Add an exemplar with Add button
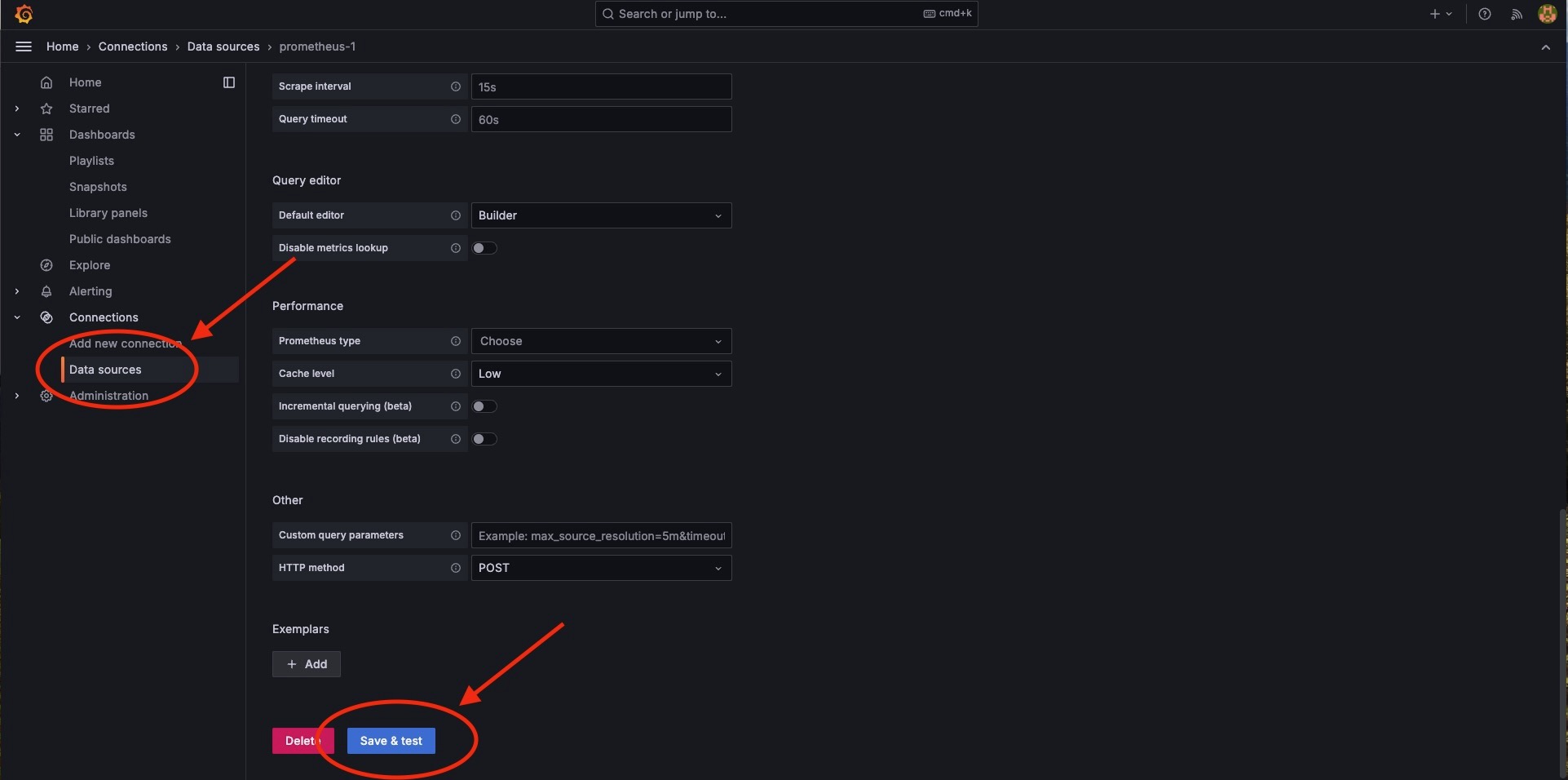The height and width of the screenshot is (780, 1568). tap(307, 664)
